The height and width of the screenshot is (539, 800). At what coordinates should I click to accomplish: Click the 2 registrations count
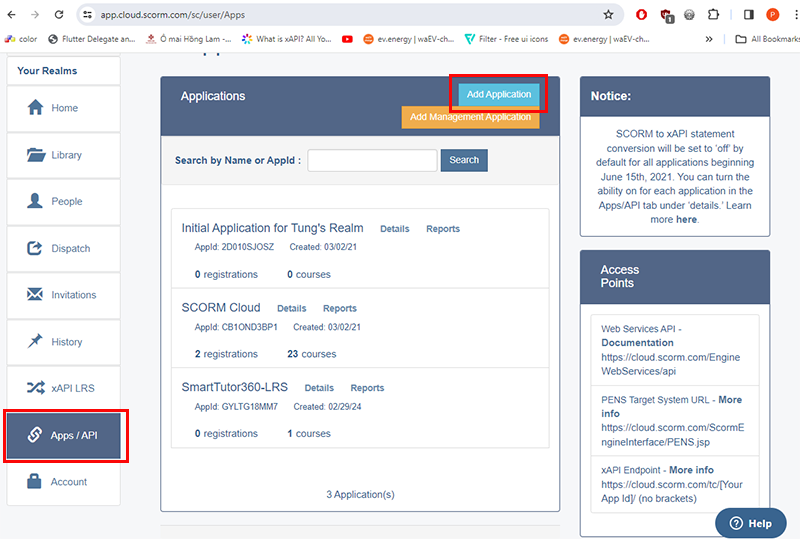click(226, 354)
